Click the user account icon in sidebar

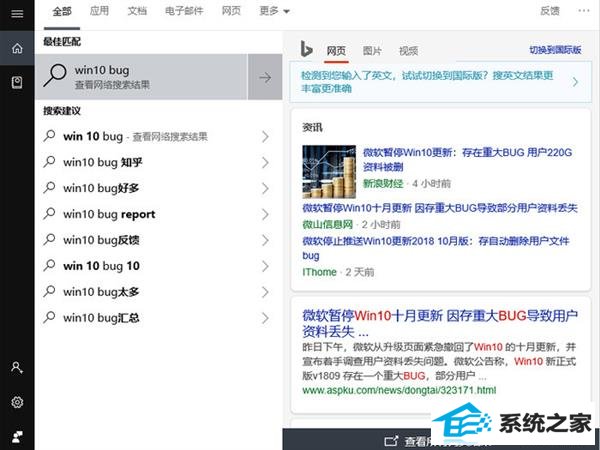(x=17, y=368)
